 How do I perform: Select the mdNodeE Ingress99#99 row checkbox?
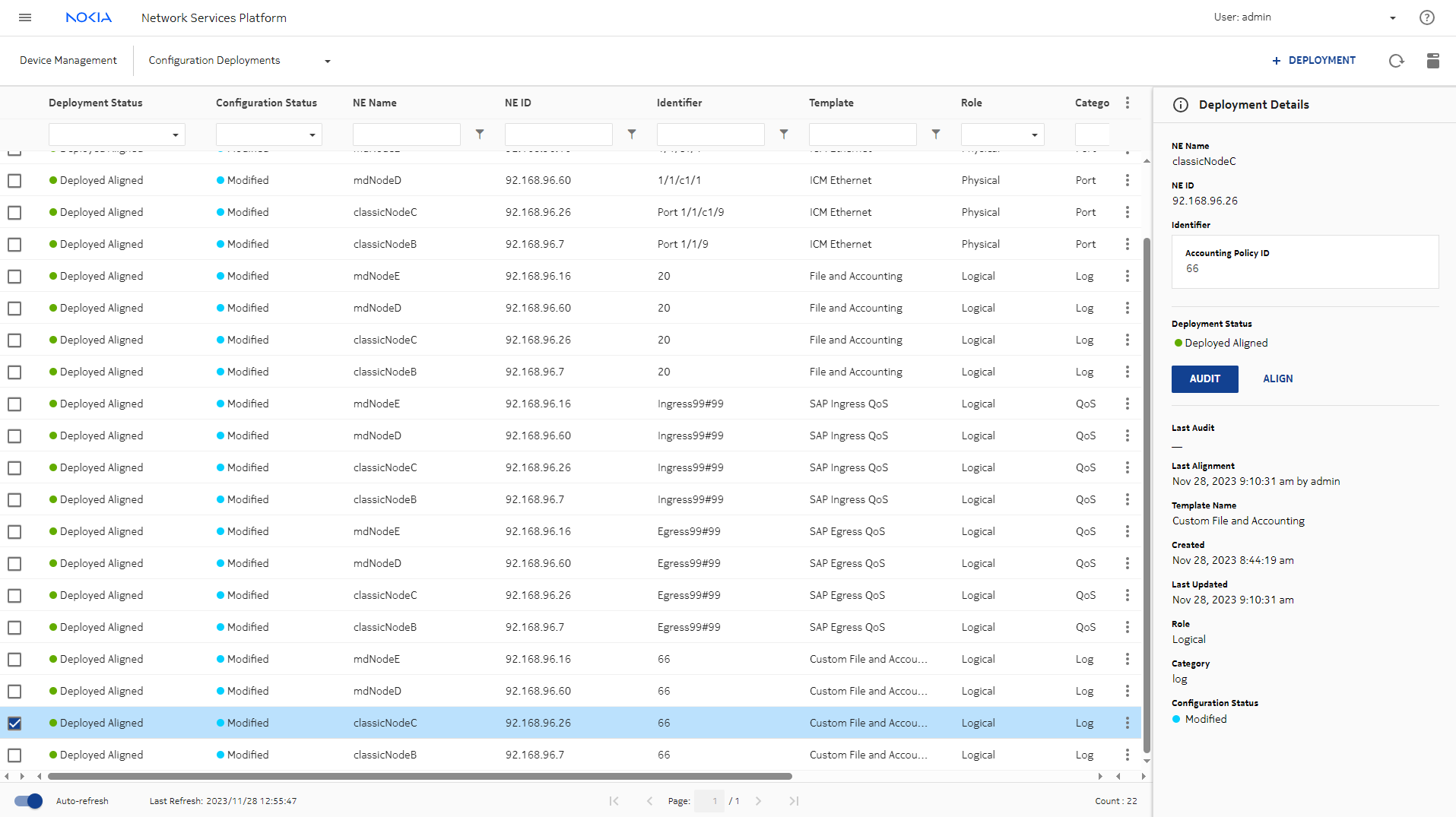click(x=14, y=404)
